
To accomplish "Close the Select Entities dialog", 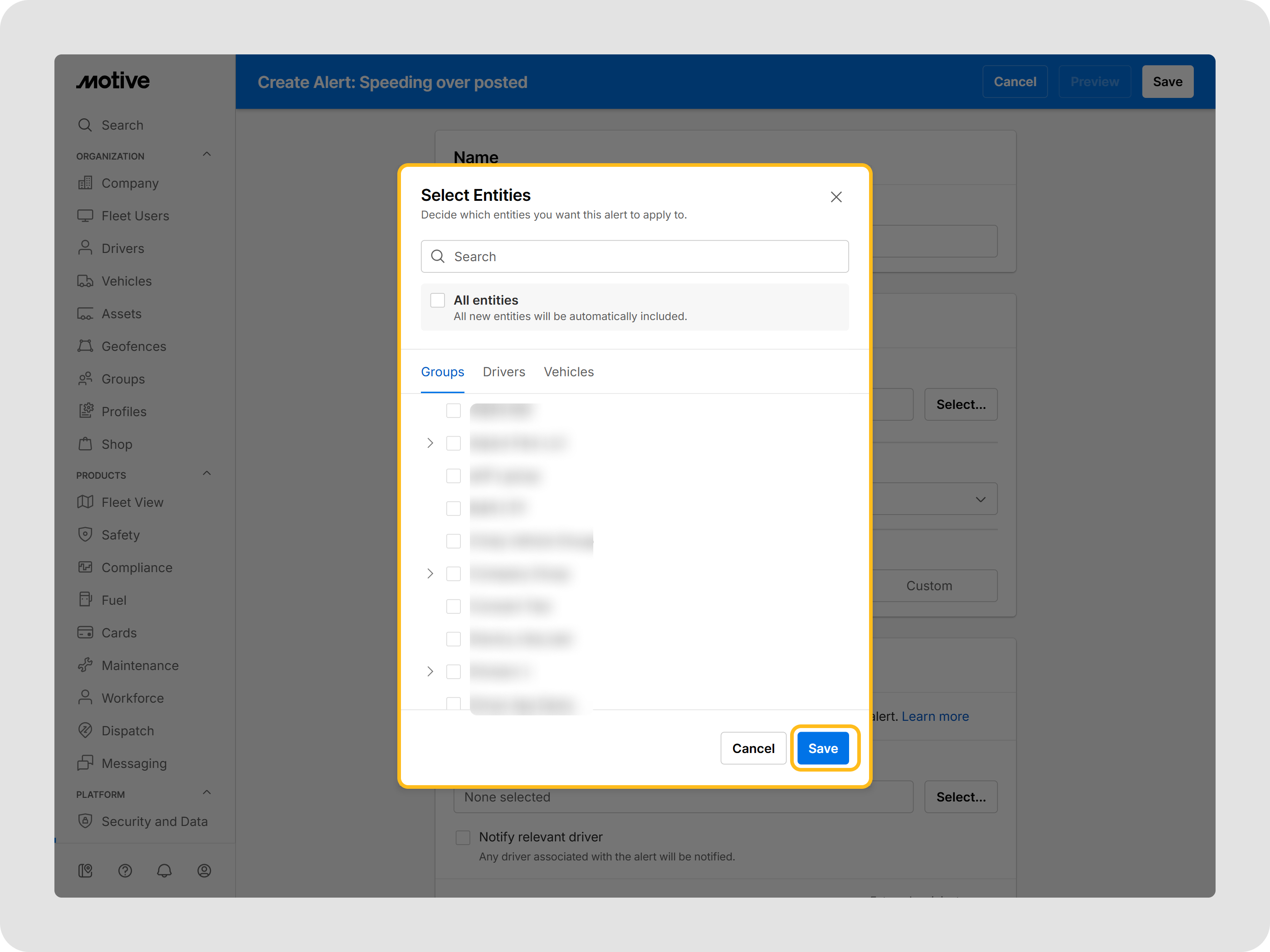I will click(836, 197).
